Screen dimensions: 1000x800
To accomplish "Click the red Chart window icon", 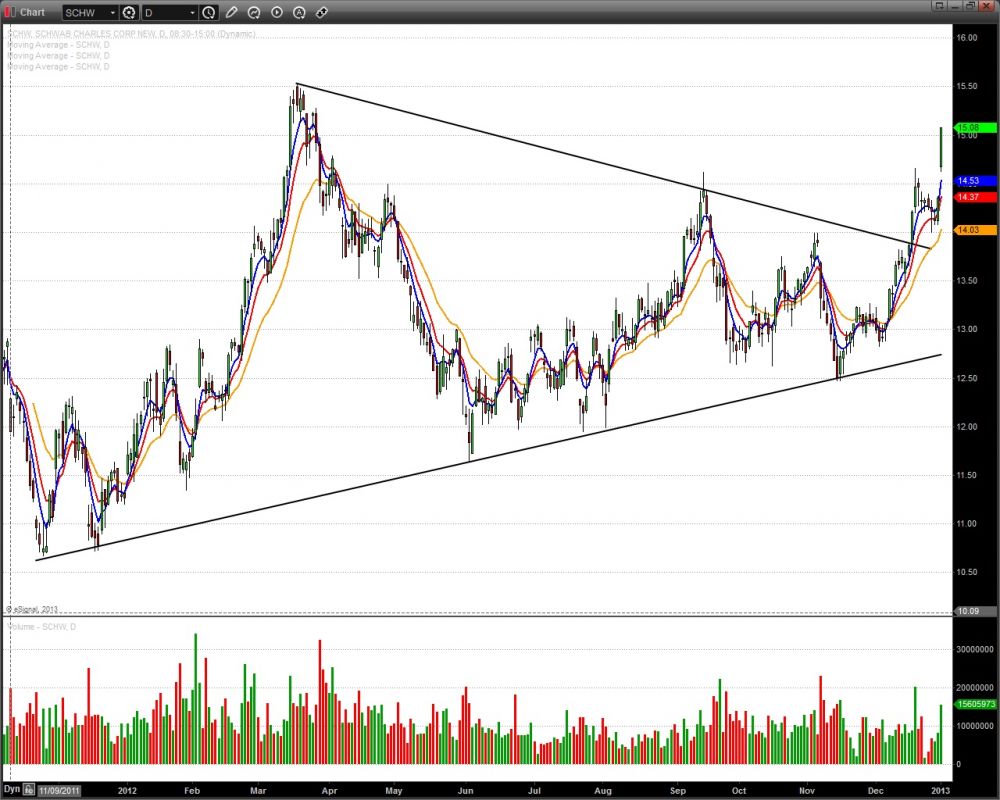I will tap(10, 12).
